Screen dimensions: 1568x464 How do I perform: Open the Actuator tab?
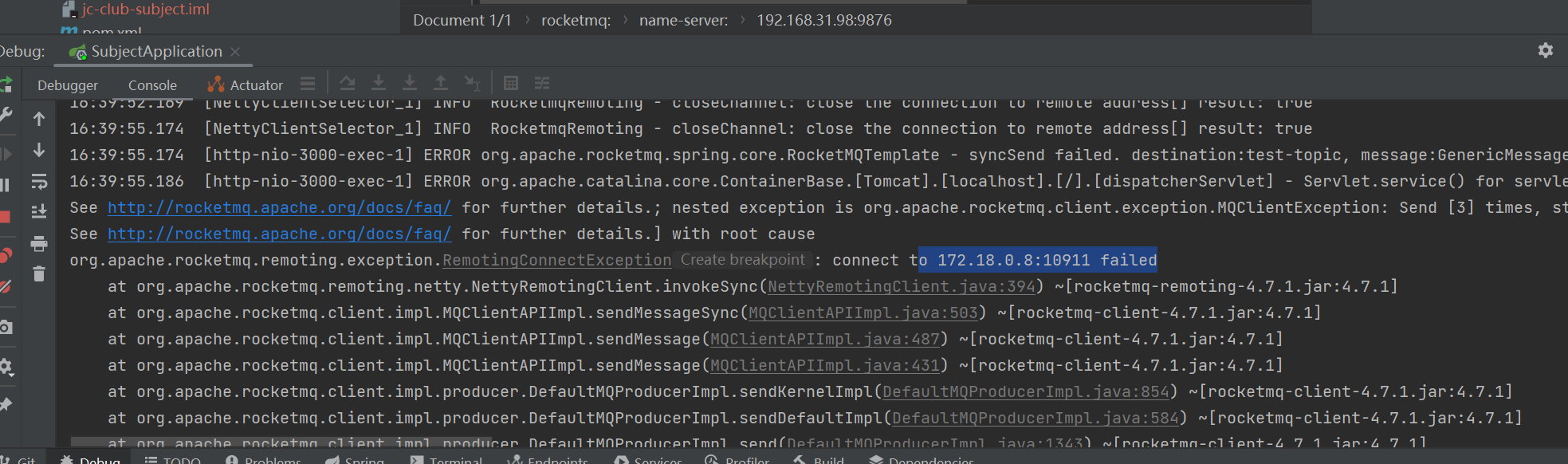[246, 85]
